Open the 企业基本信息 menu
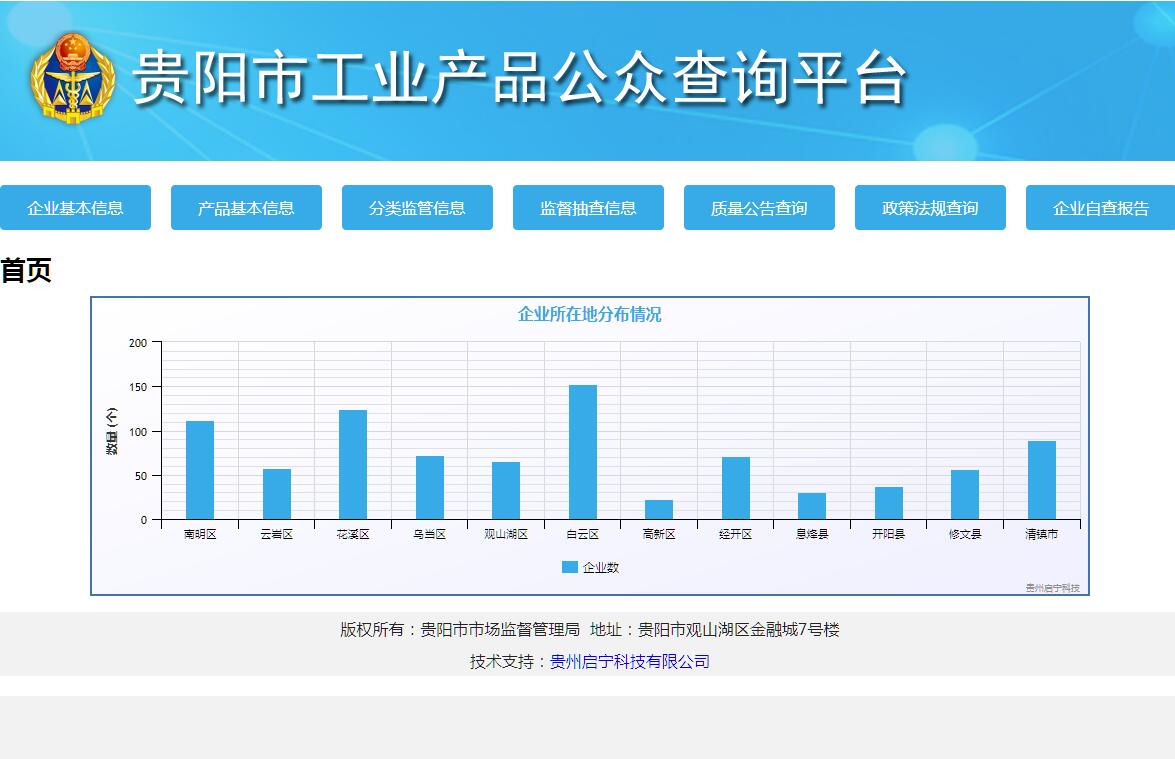The width and height of the screenshot is (1175, 759). pos(75,208)
